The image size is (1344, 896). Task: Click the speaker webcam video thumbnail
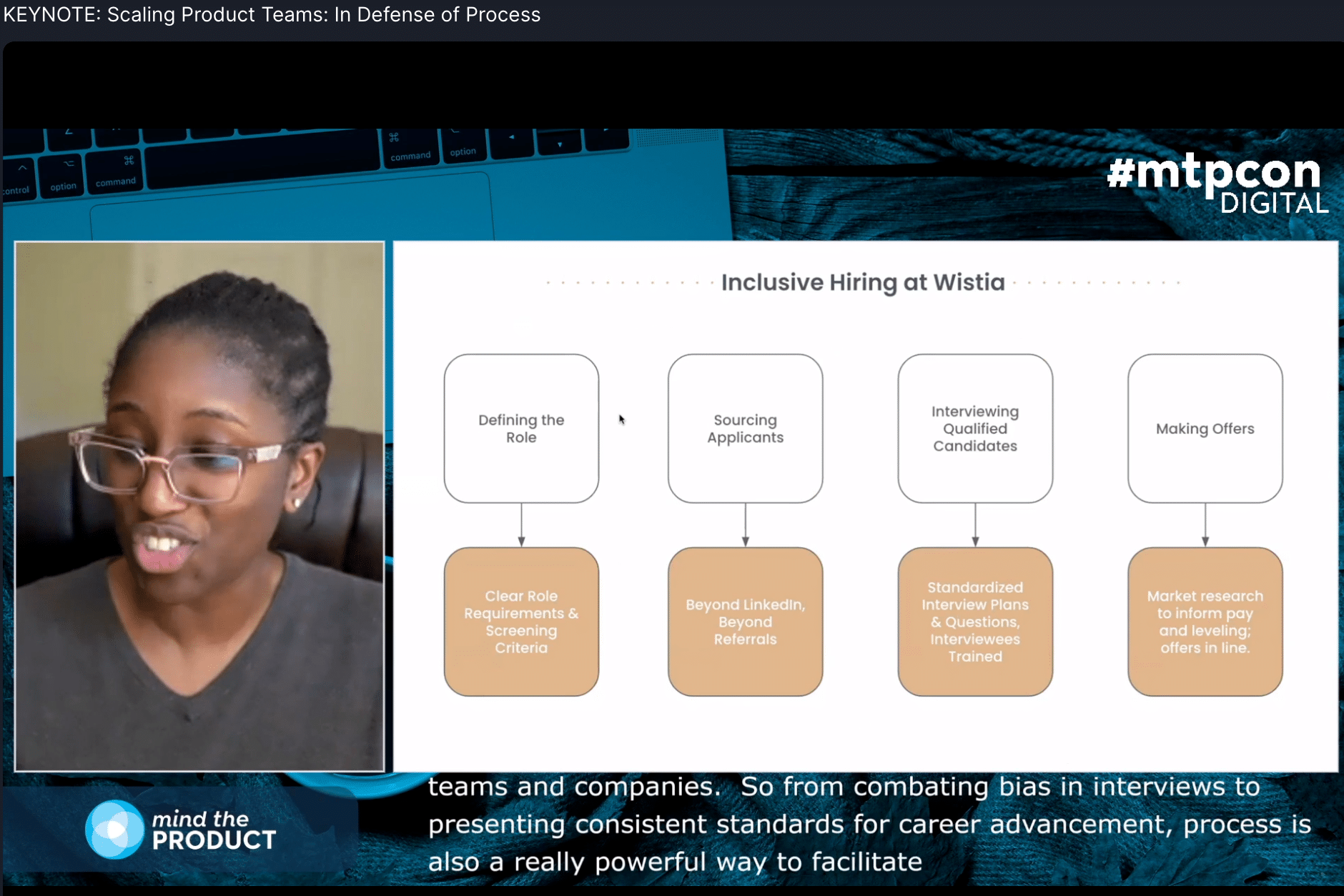[199, 507]
